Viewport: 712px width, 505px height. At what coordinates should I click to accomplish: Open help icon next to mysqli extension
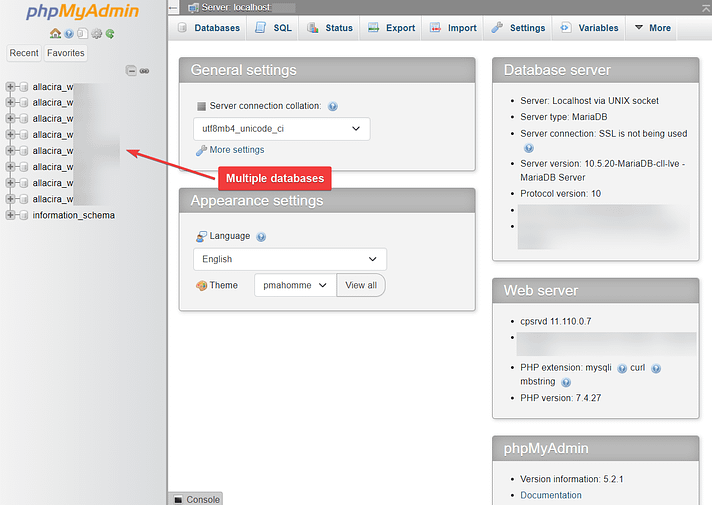click(622, 368)
